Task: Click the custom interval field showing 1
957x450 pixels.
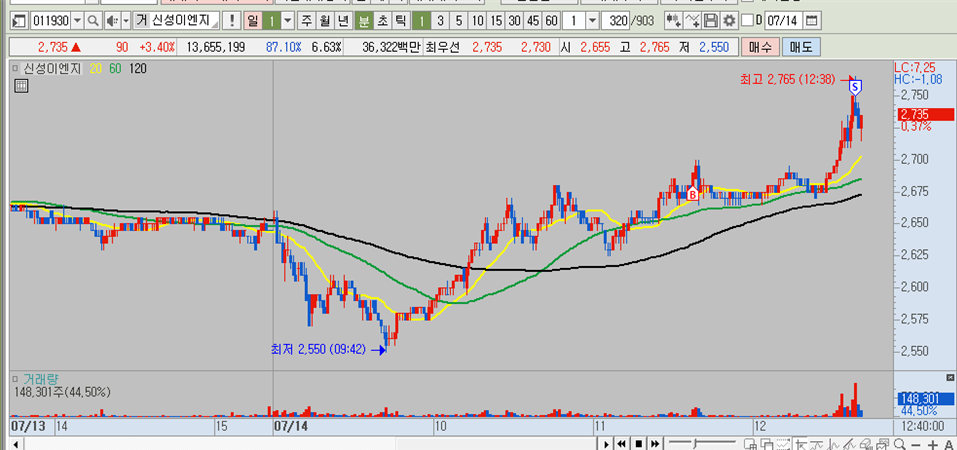Action: pos(574,21)
